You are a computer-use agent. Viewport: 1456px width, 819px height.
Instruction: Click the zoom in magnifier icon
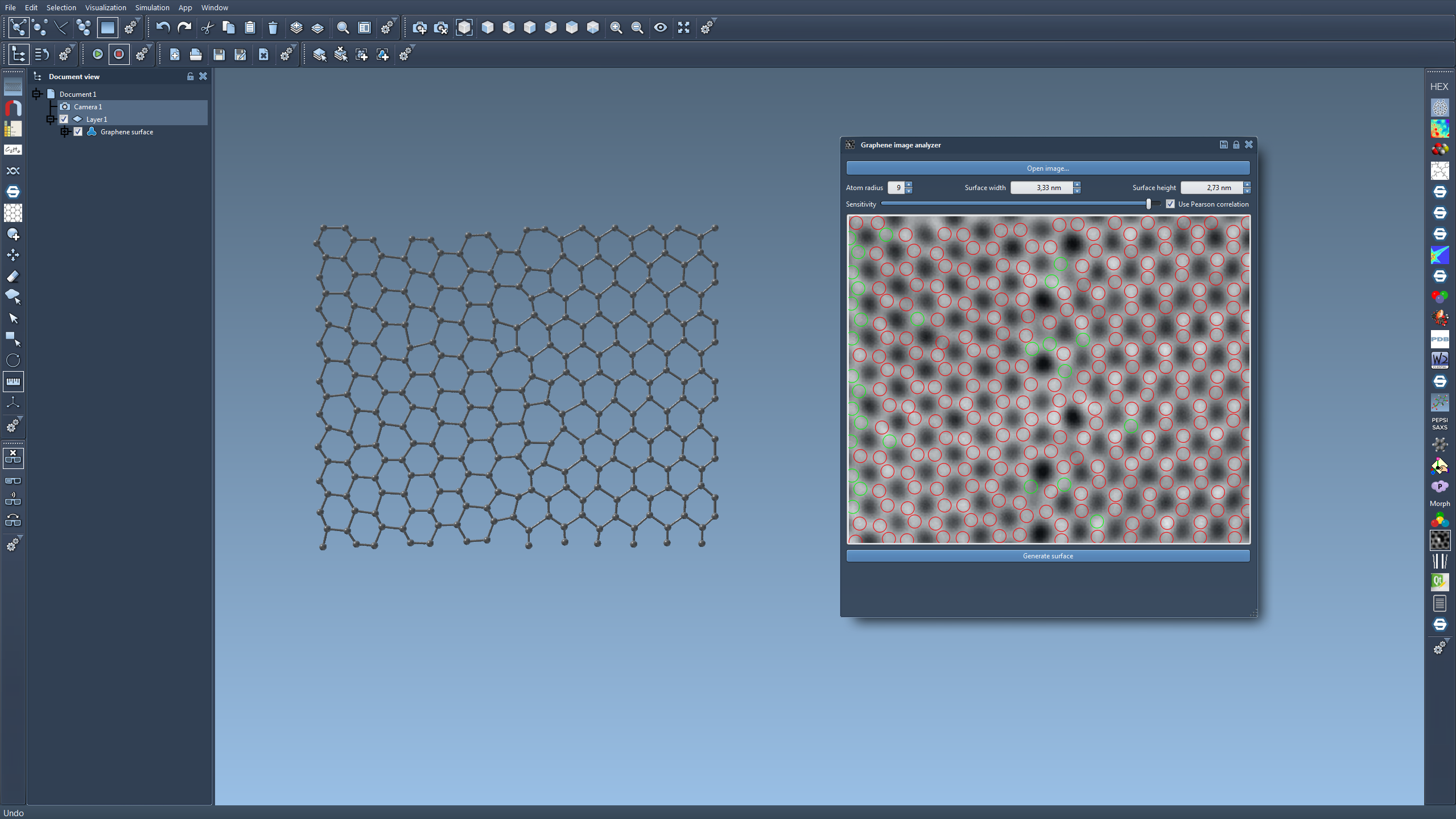click(x=616, y=27)
